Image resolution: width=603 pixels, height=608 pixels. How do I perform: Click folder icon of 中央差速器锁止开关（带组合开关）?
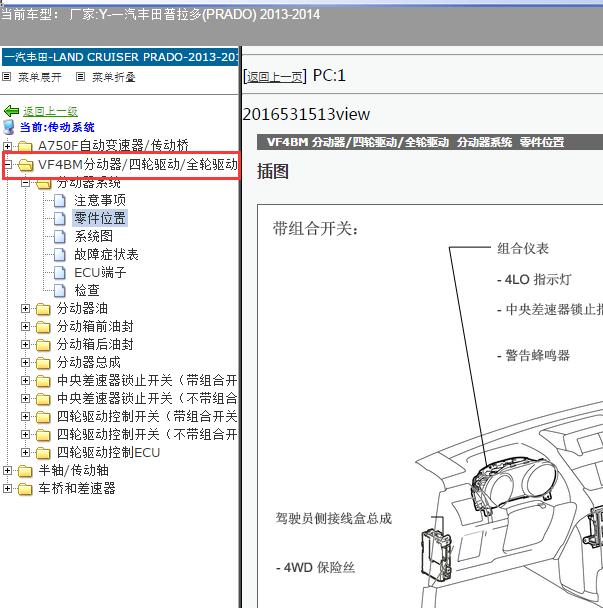tap(43, 381)
